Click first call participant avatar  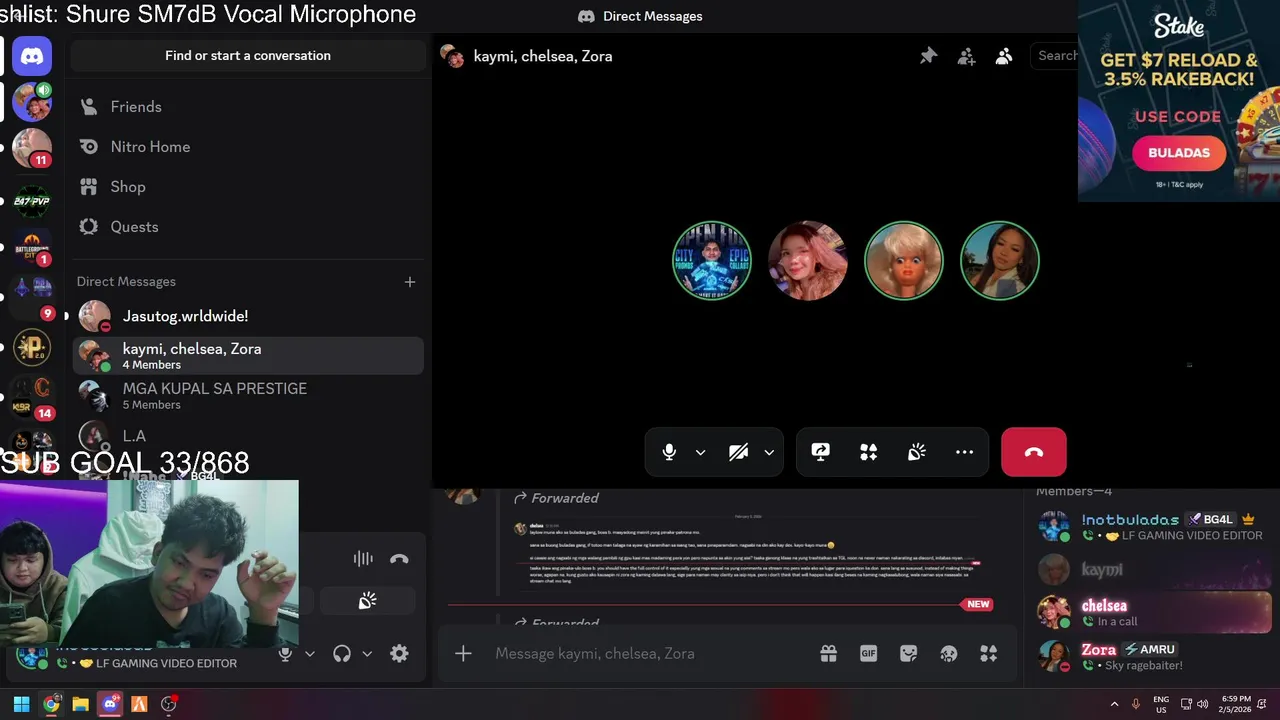pyautogui.click(x=712, y=260)
